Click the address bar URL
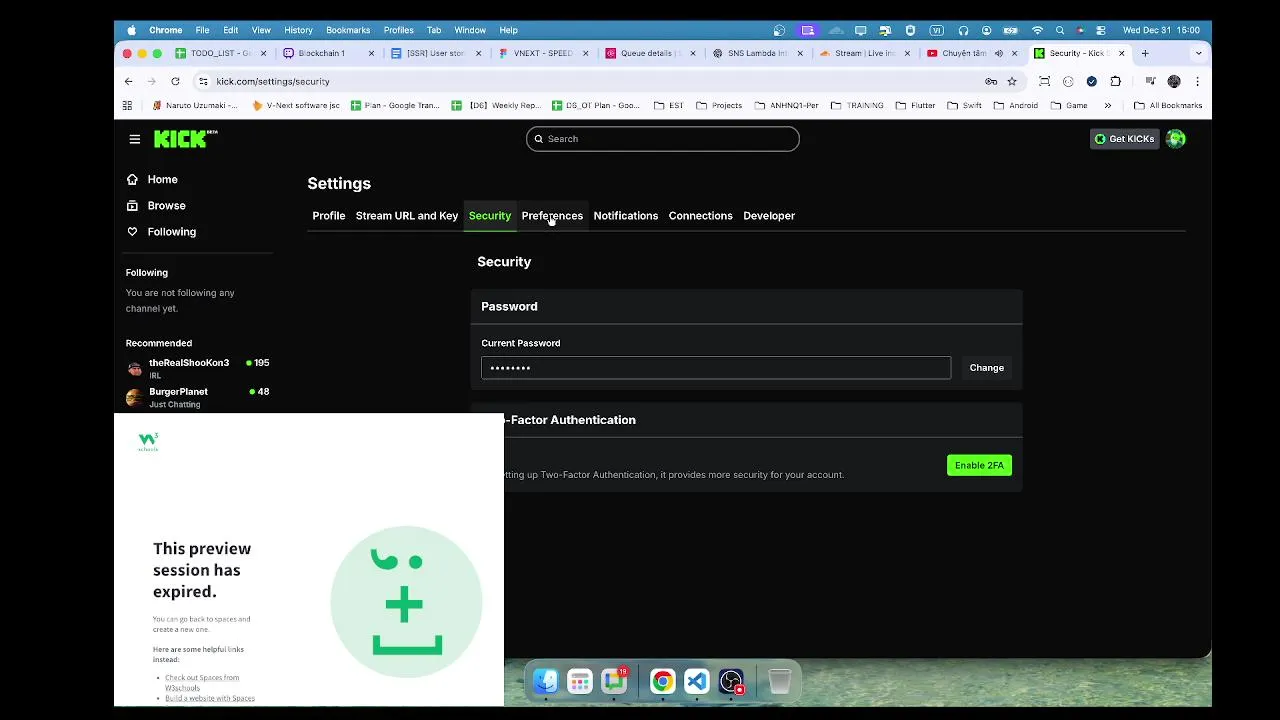The image size is (1280, 720). 273,81
